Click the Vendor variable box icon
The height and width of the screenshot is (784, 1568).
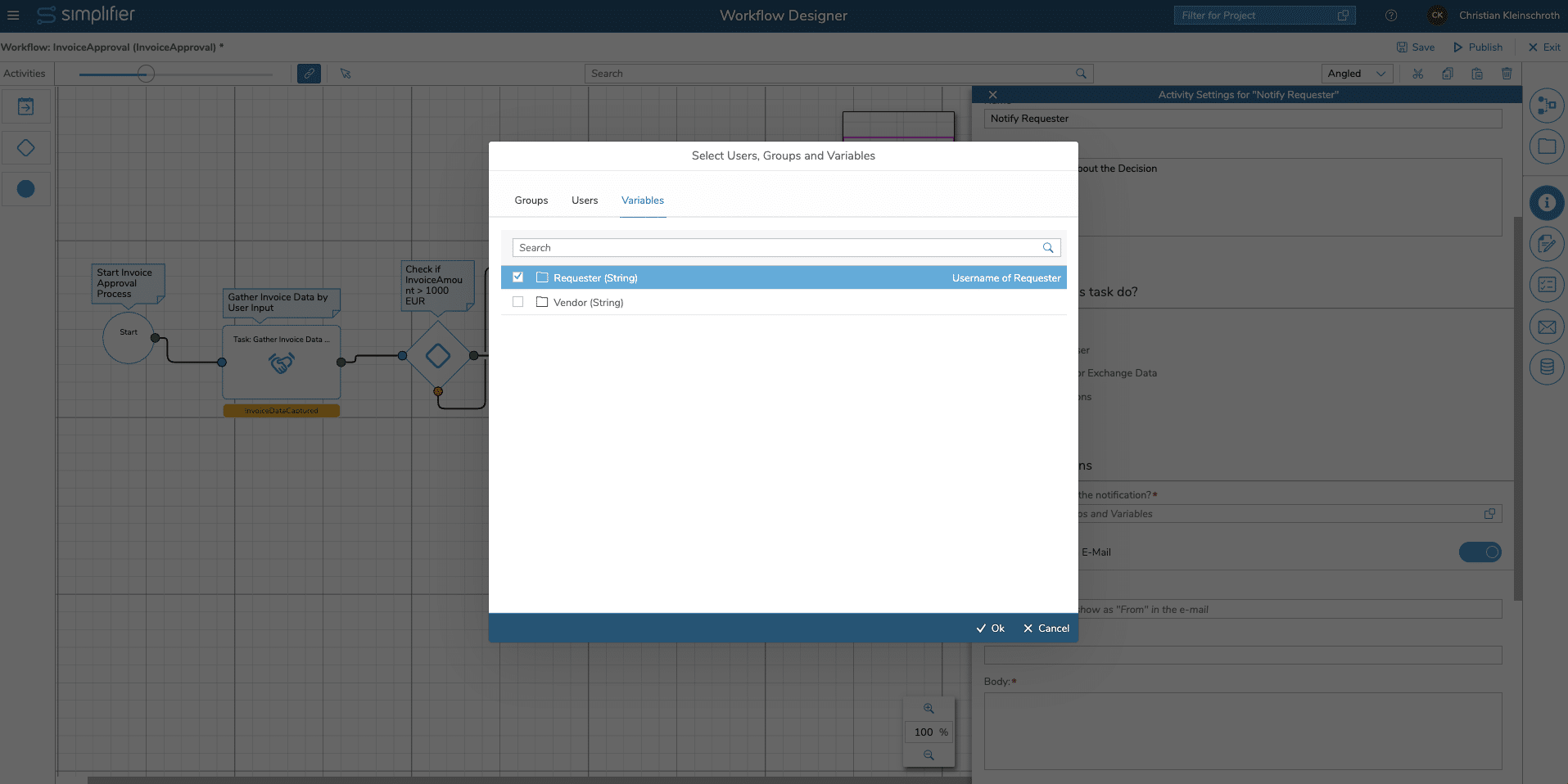coord(542,302)
